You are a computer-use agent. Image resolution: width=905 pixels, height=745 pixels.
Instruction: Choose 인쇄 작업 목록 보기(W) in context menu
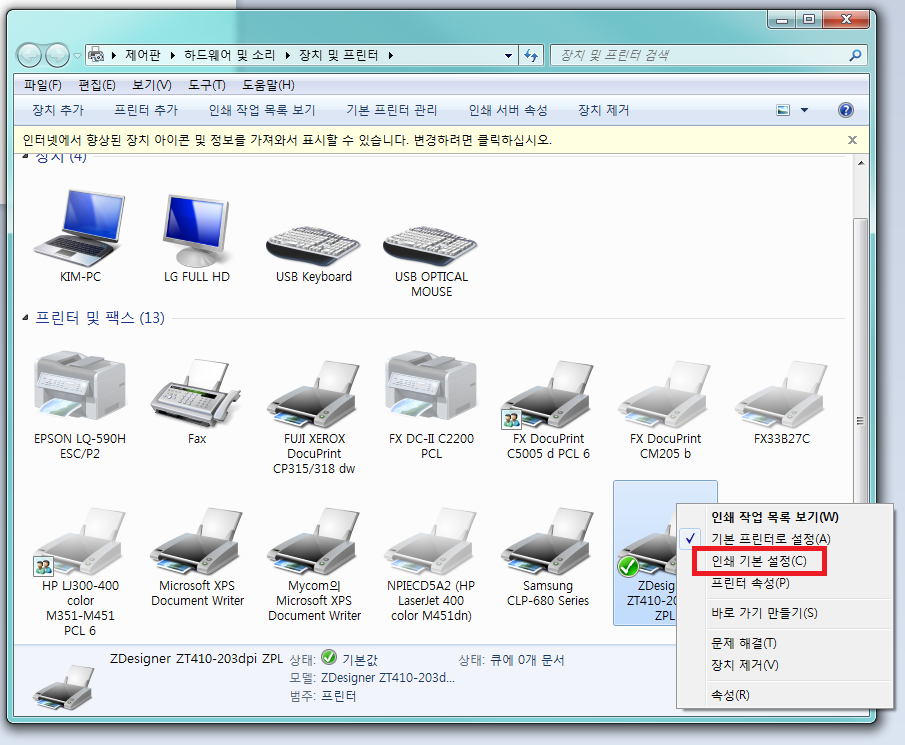click(775, 517)
